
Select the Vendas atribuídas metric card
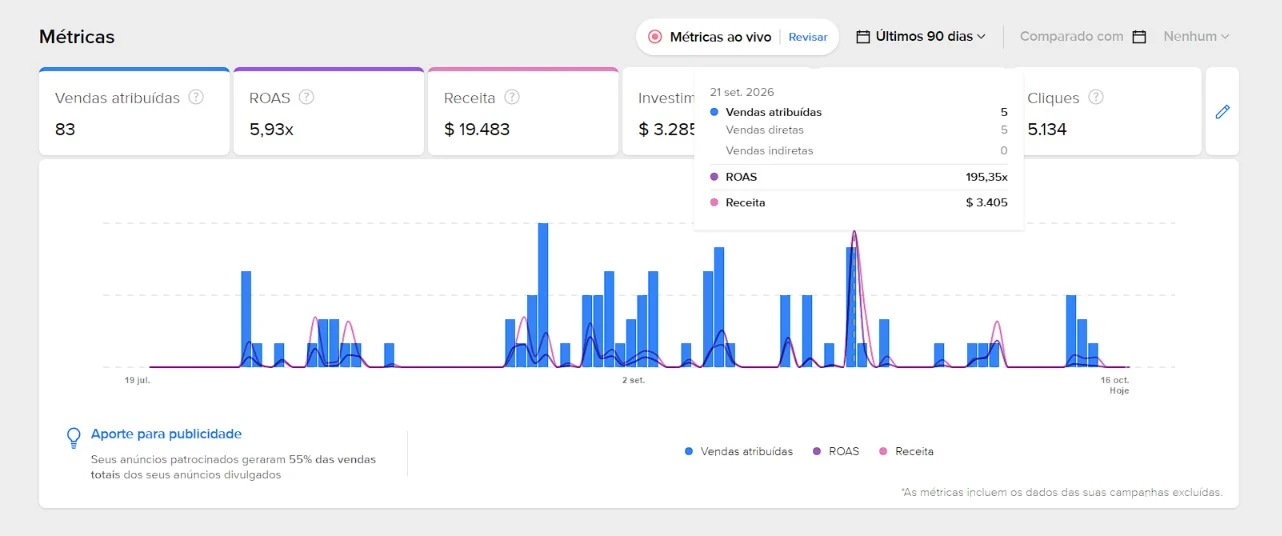click(x=134, y=111)
